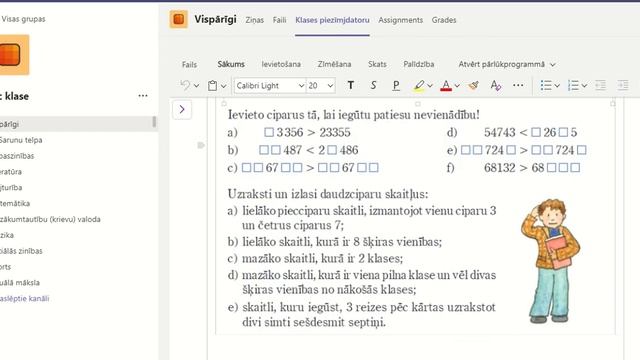The image size is (640, 360).
Task: Click the Vispārīgi team icon in header
Action: pos(179,19)
